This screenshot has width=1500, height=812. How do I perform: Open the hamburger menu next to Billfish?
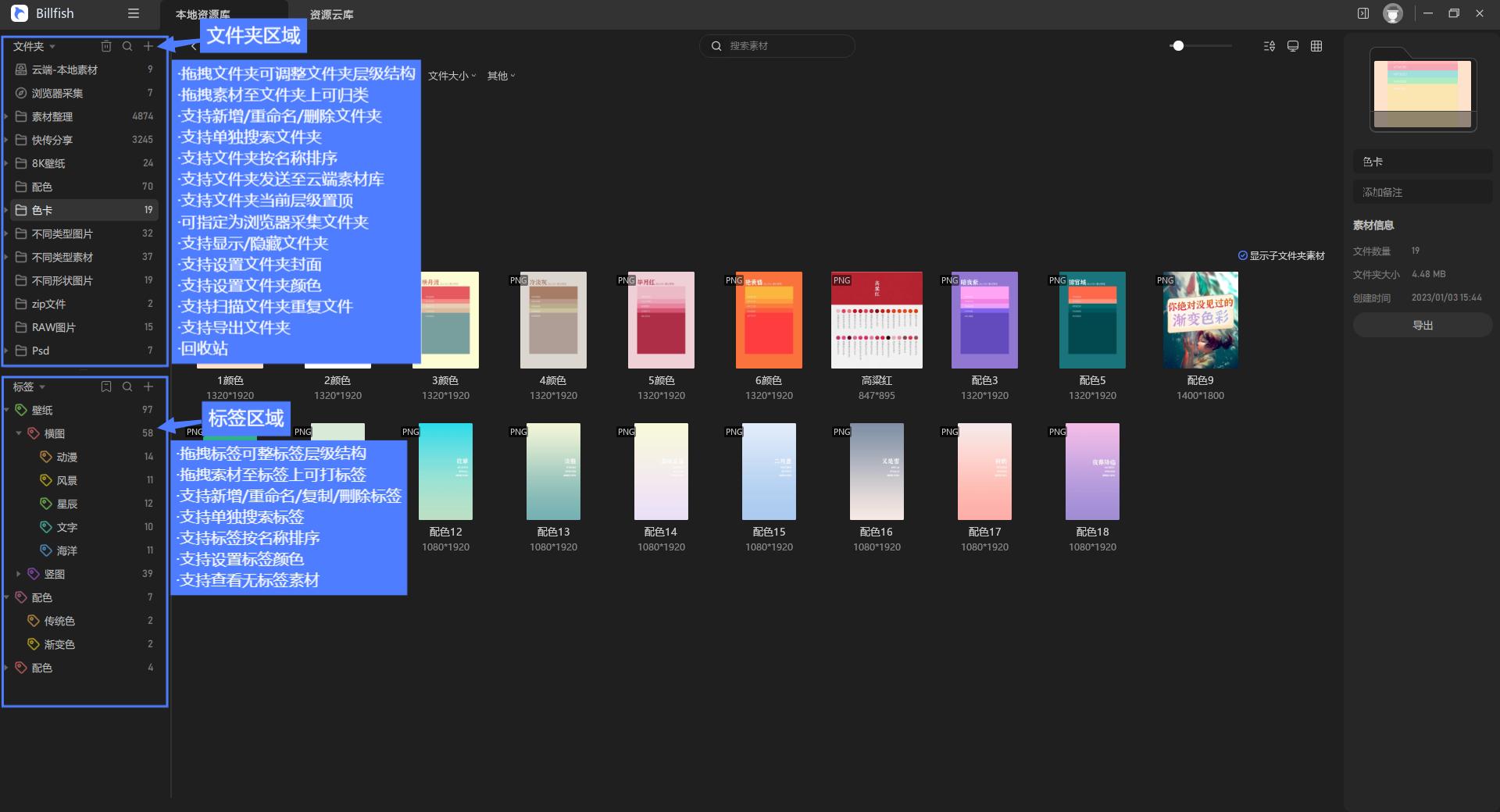[x=134, y=13]
